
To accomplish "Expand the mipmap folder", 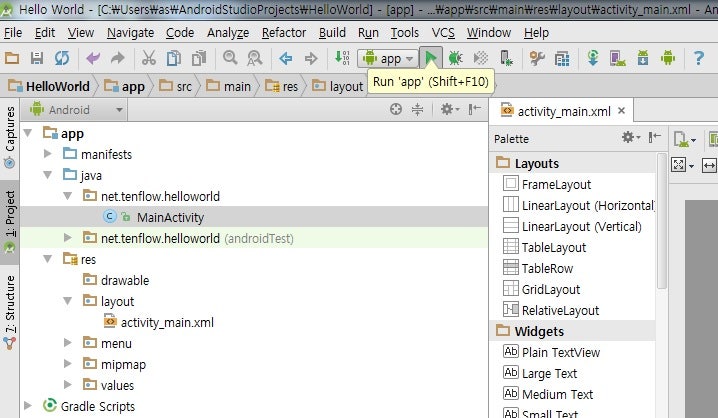I will [x=68, y=364].
